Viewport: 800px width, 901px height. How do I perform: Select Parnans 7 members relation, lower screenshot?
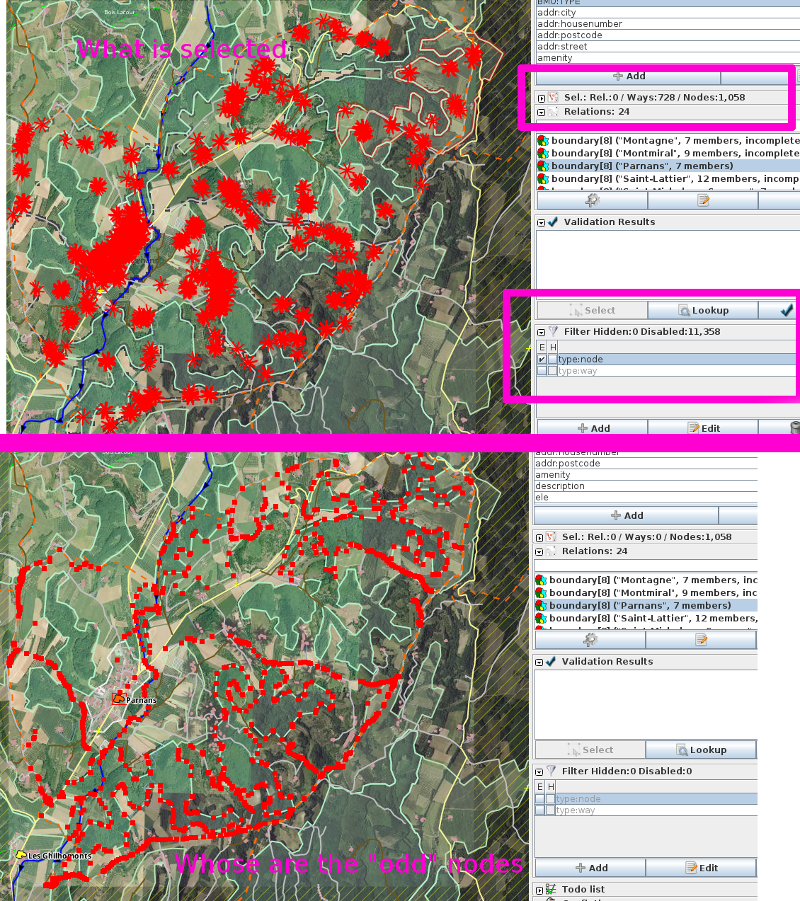[646, 605]
